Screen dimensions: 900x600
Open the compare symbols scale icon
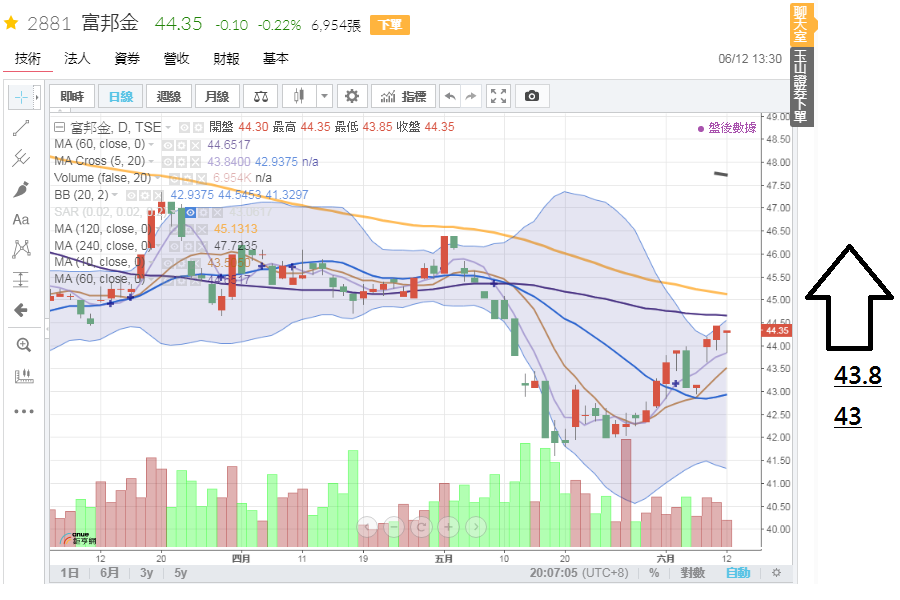(x=261, y=96)
